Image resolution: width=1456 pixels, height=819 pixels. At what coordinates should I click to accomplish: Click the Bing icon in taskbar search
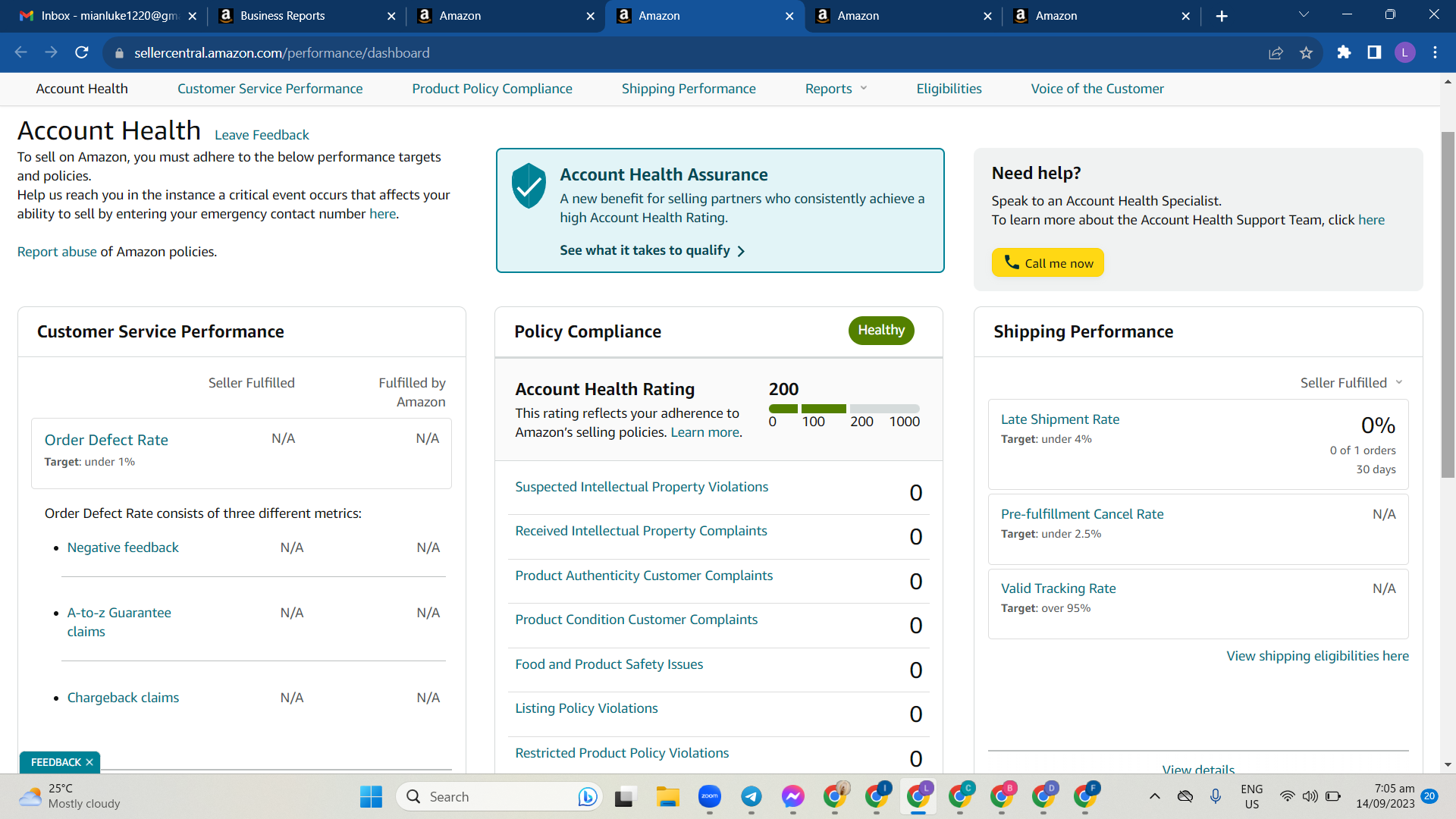[x=587, y=796]
